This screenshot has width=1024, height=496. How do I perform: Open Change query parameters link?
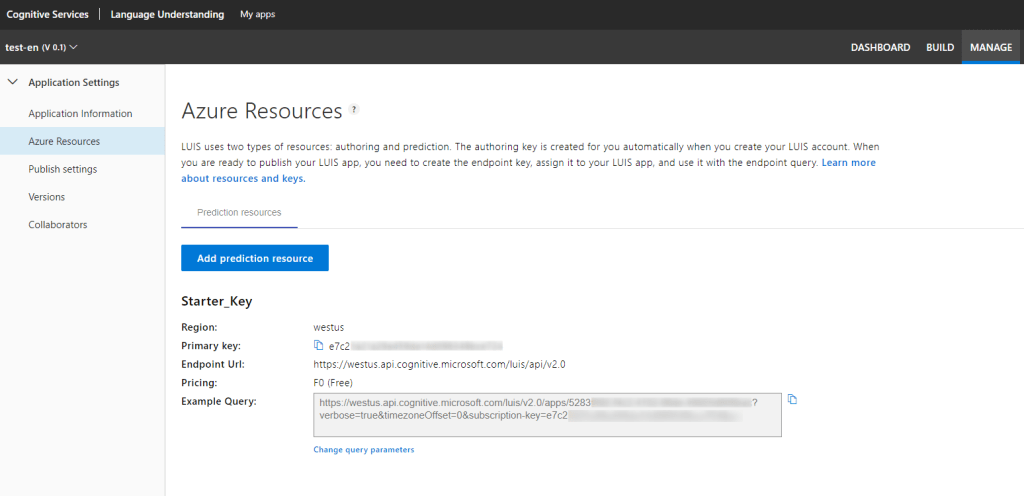point(364,450)
